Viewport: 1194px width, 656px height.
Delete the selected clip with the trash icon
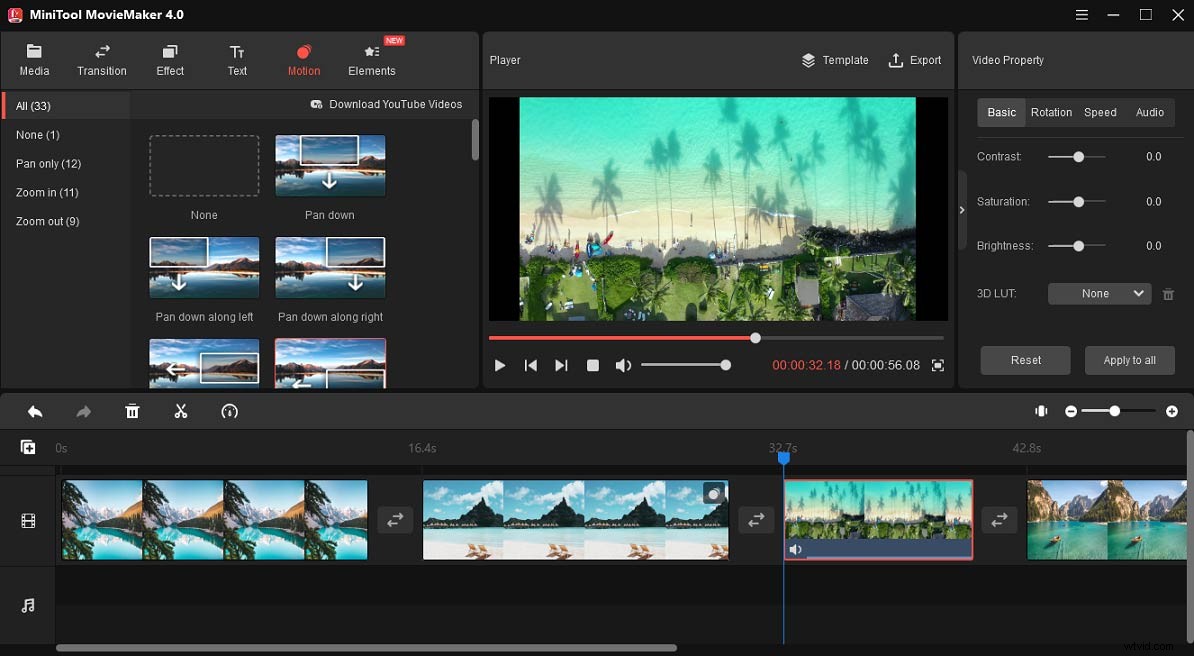[x=132, y=411]
